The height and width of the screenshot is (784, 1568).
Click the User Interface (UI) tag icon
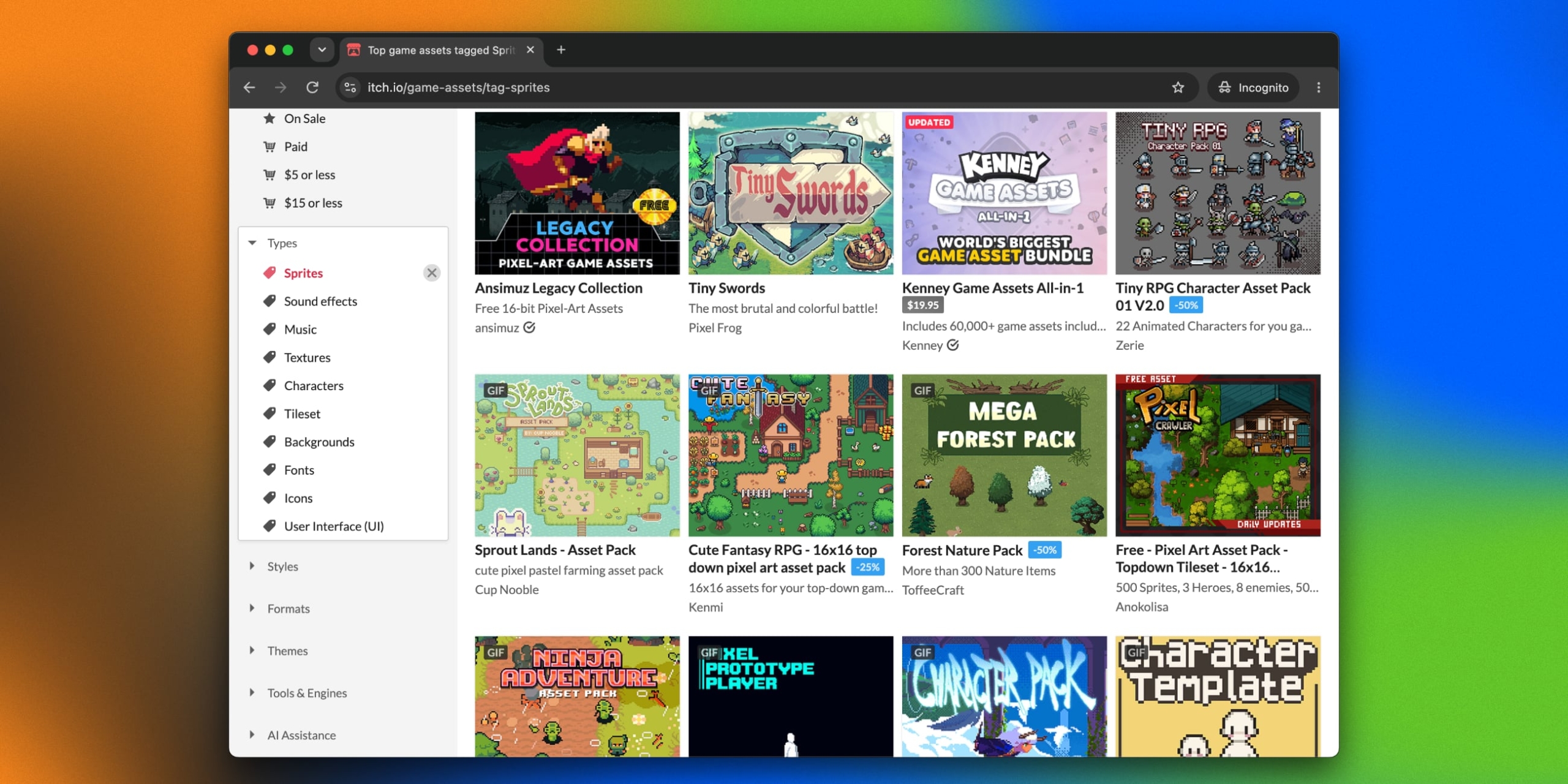click(269, 527)
